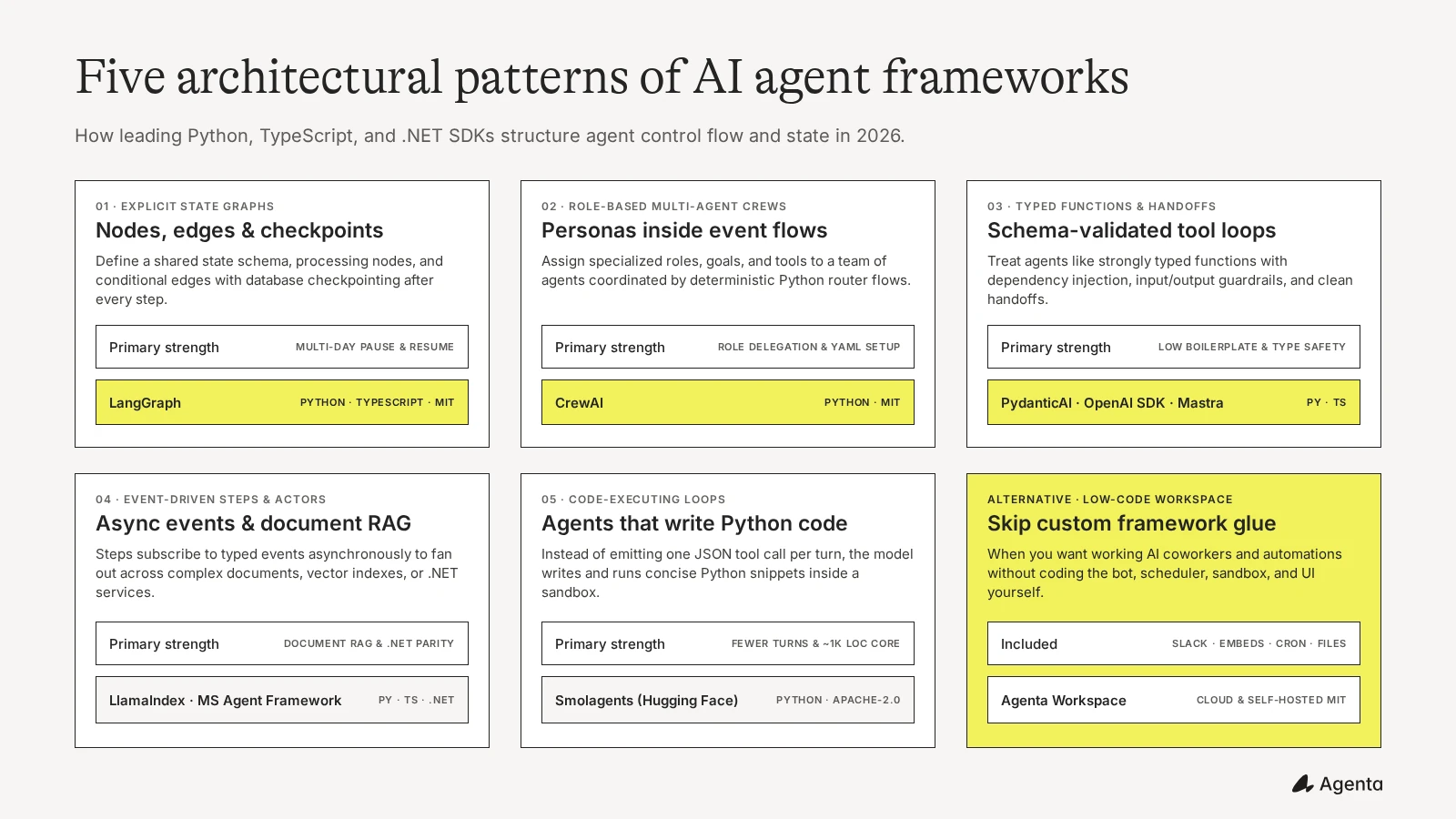The image size is (1456, 819).
Task: Click the 'PYTHON · MIT' tag for CrewAI
Action: coord(863,402)
